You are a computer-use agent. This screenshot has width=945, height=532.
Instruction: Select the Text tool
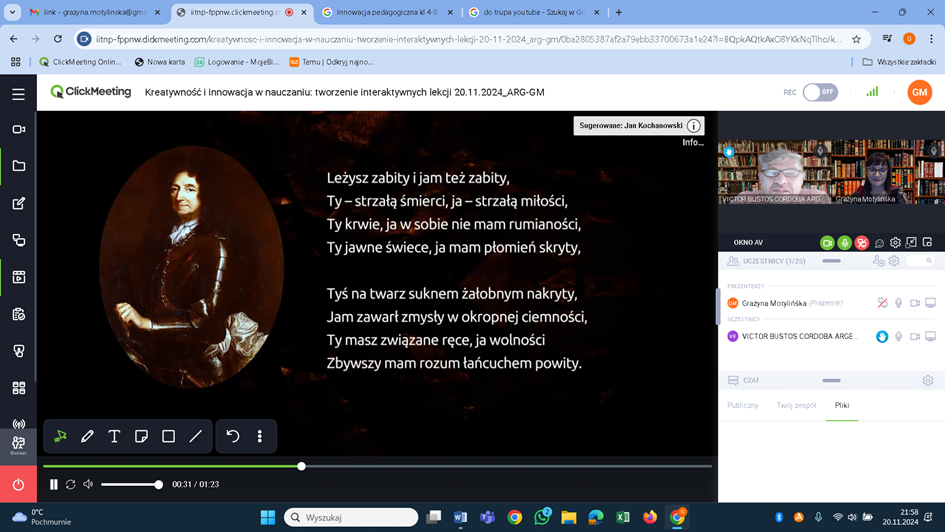[x=114, y=436]
